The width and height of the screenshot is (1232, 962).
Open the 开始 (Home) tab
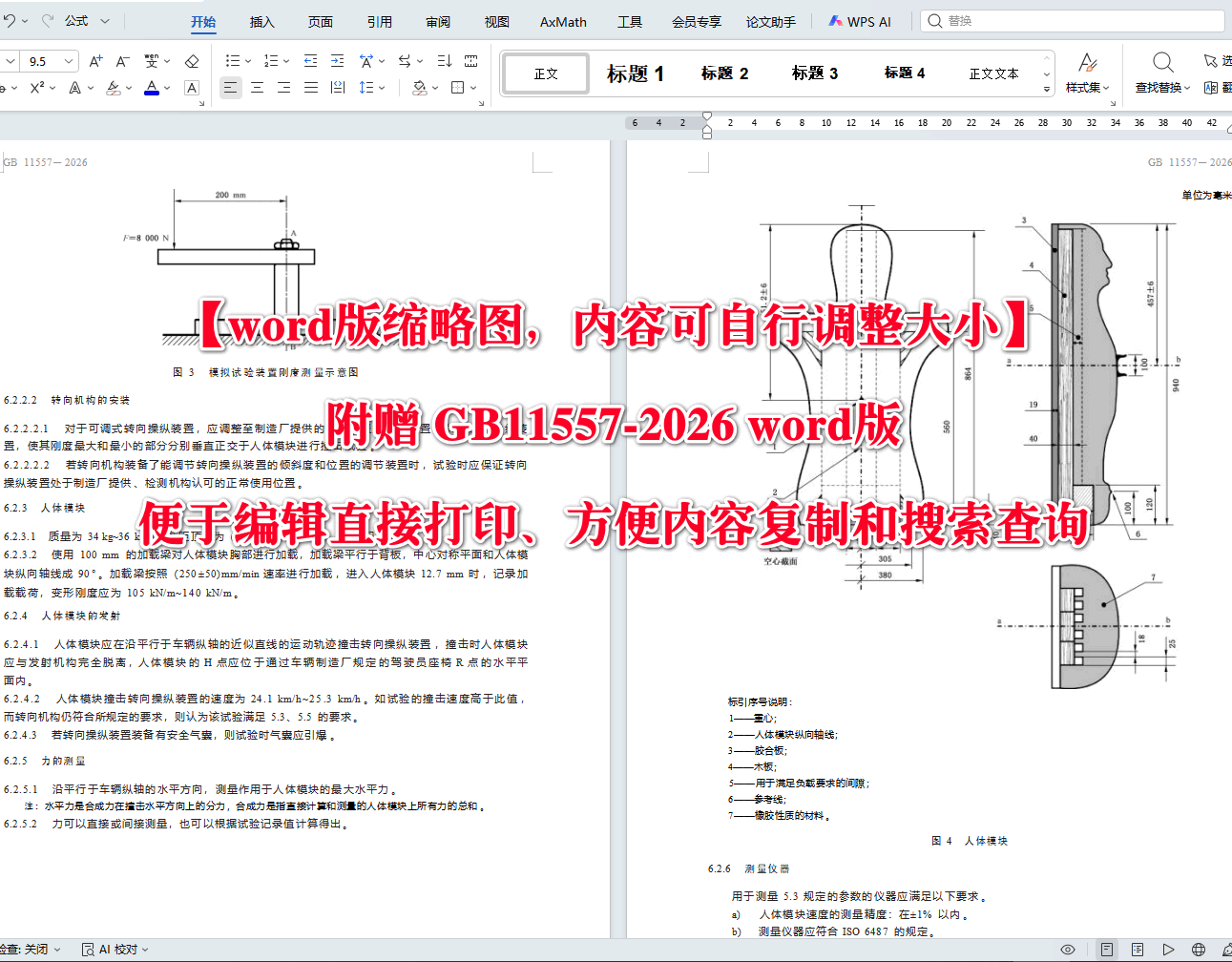pyautogui.click(x=203, y=22)
